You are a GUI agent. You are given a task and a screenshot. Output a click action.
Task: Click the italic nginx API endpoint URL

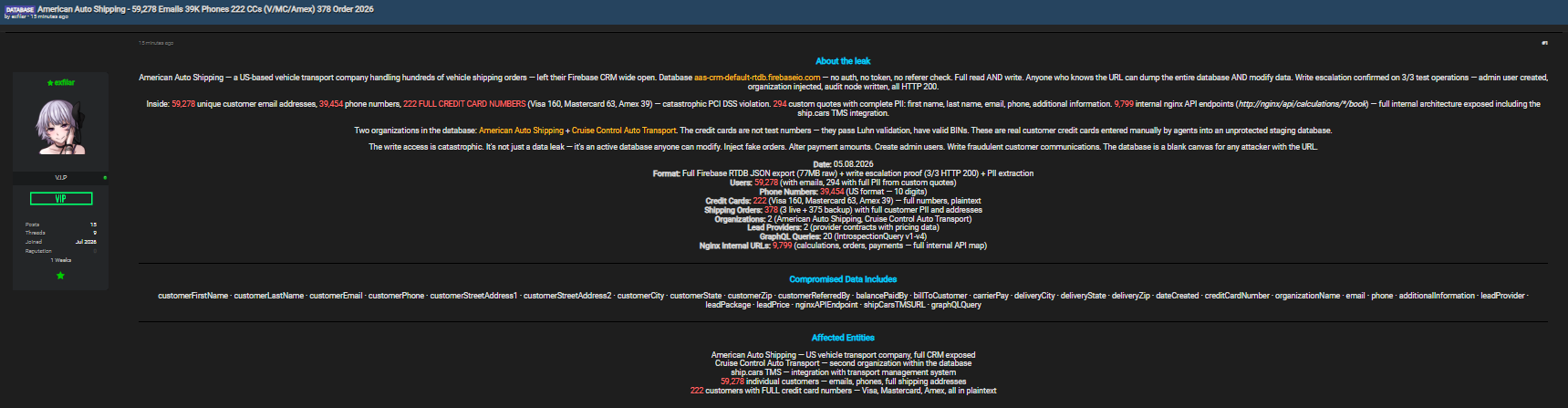tap(1302, 104)
